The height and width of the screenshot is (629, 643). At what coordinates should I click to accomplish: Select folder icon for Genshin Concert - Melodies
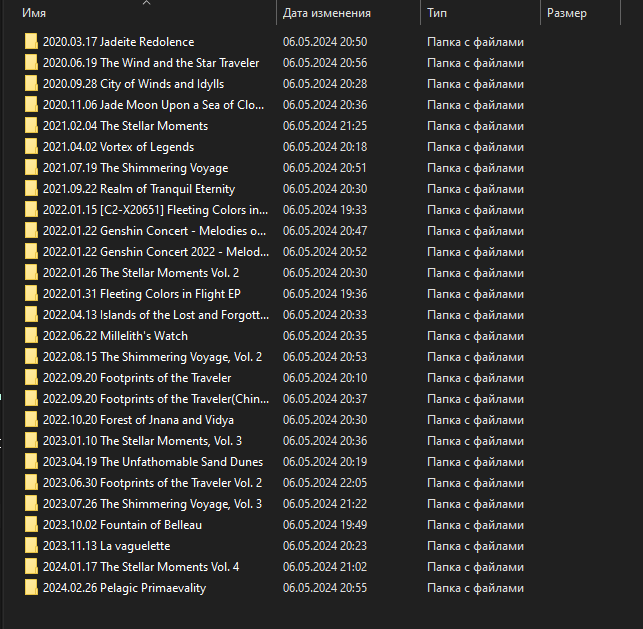pos(31,231)
